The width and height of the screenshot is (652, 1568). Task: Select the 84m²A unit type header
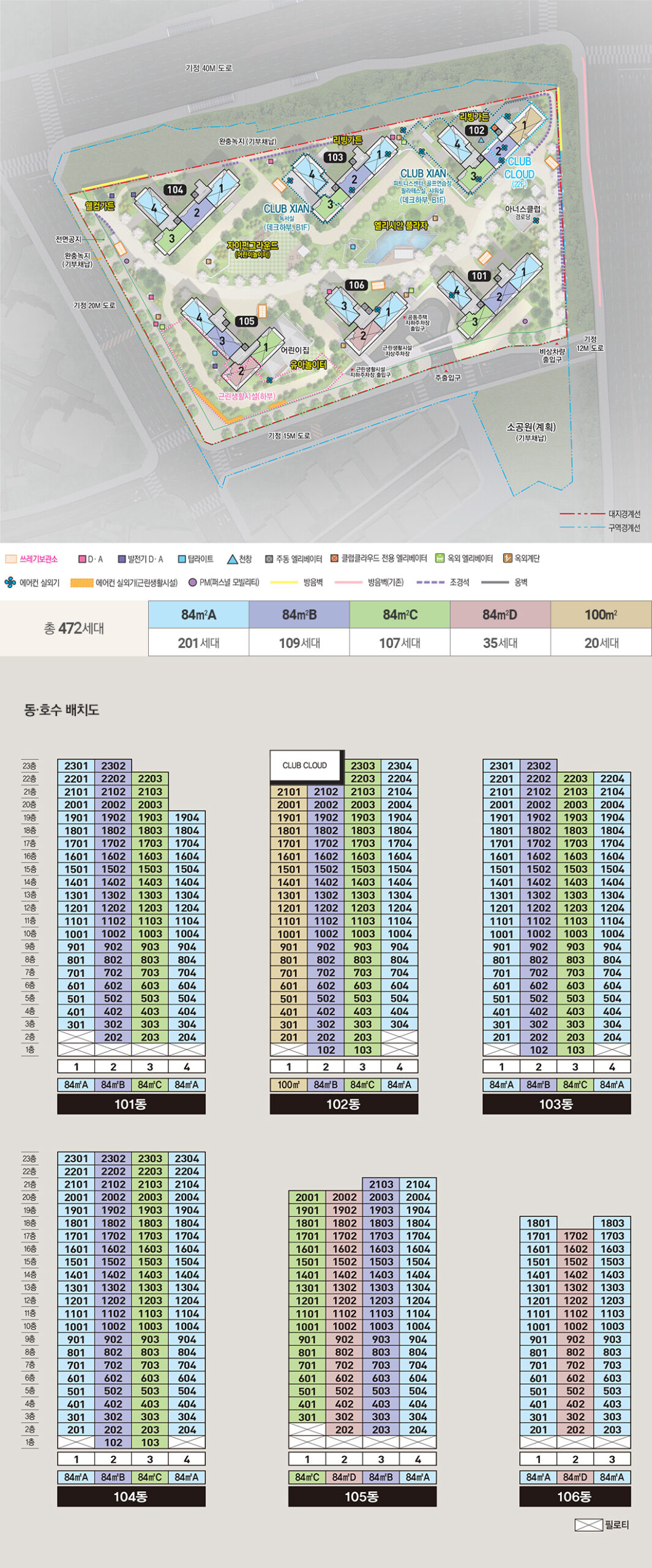pos(198,614)
